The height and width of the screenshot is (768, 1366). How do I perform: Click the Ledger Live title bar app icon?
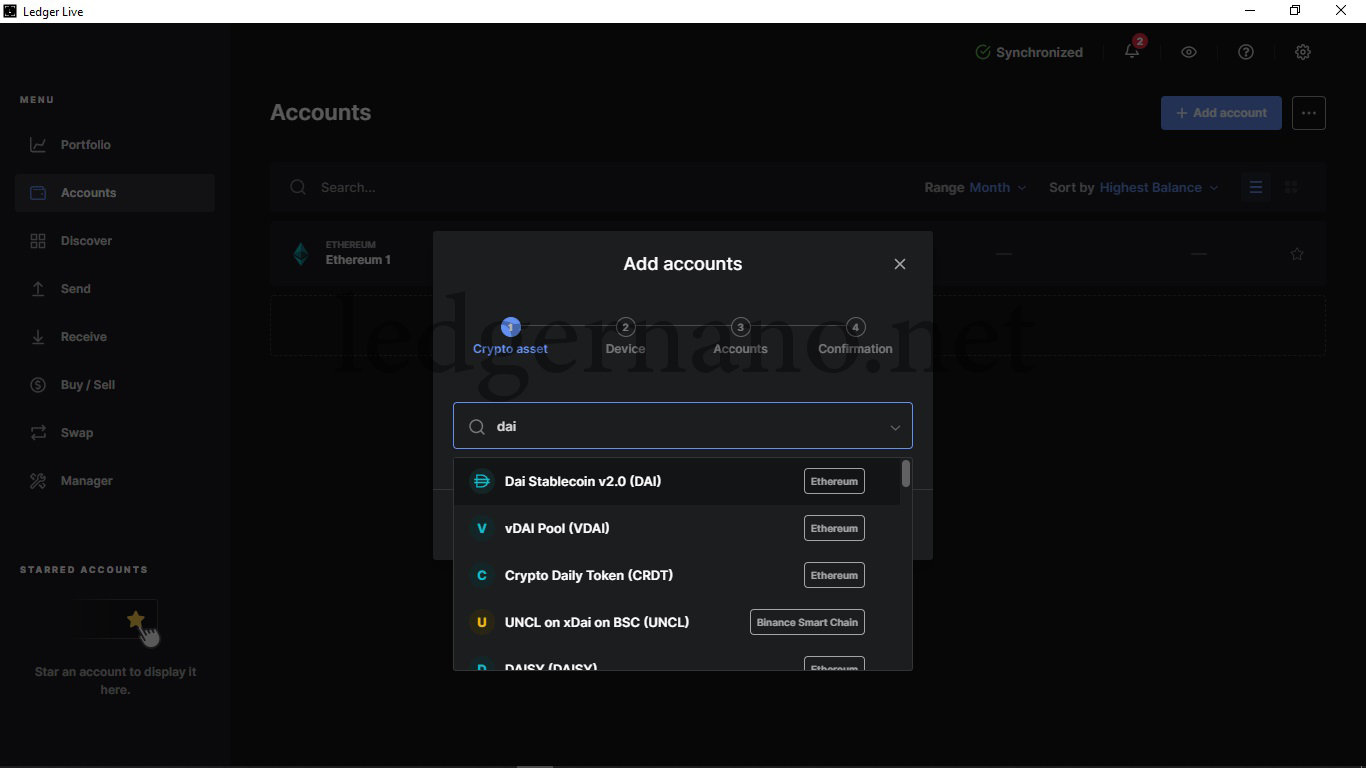[x=10, y=11]
